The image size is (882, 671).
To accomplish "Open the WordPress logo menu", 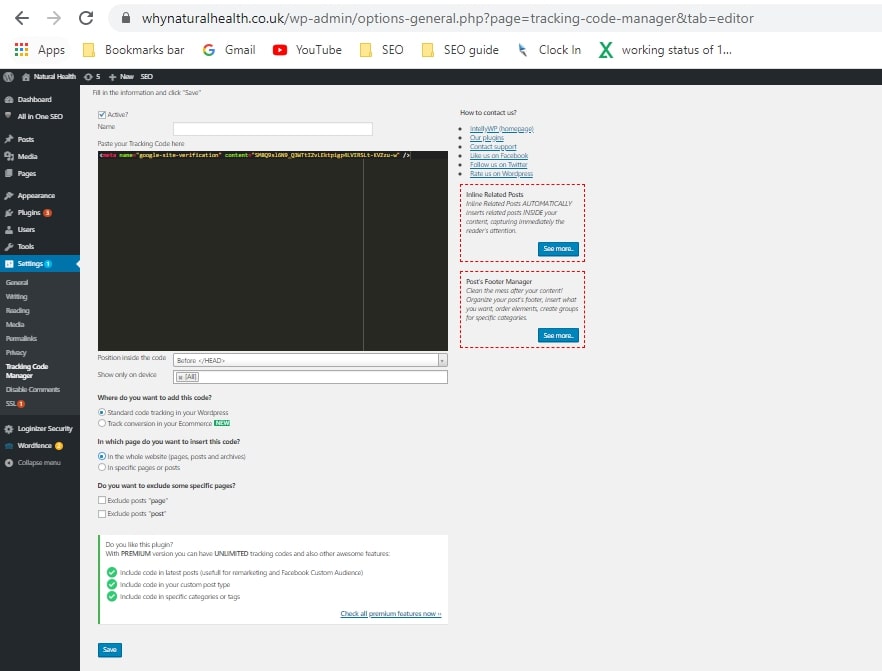I will (10, 75).
